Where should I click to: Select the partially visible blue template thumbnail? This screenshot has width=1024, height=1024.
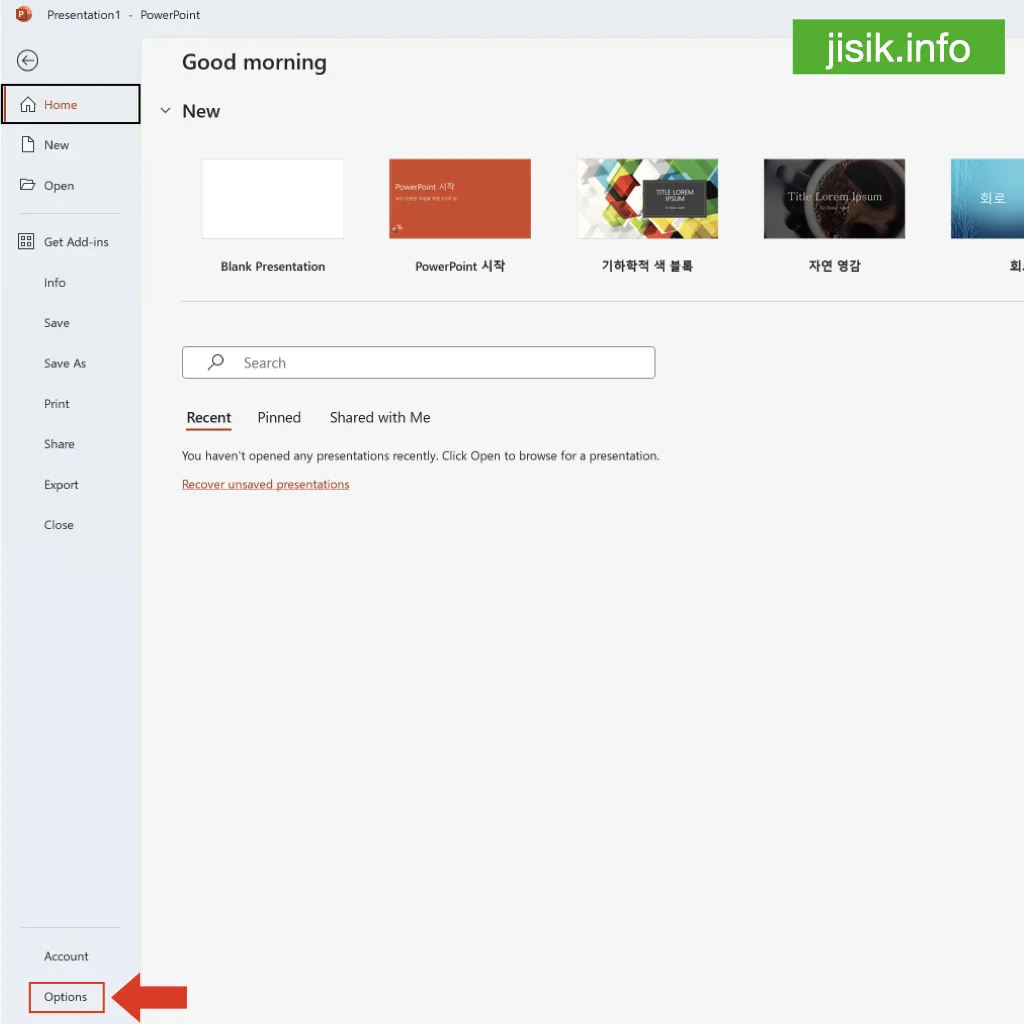[x=987, y=199]
